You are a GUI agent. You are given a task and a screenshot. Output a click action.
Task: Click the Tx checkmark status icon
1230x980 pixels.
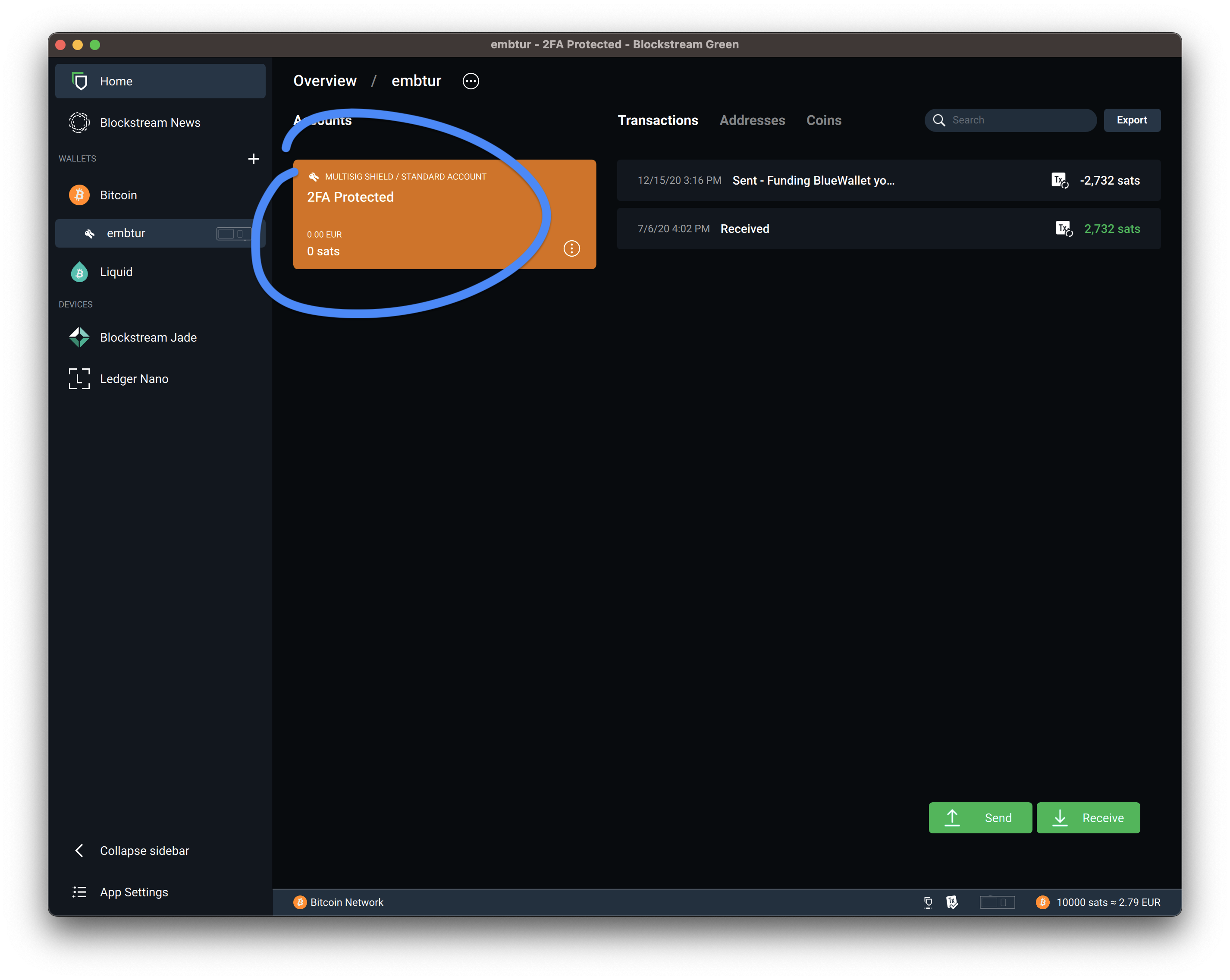[952, 902]
